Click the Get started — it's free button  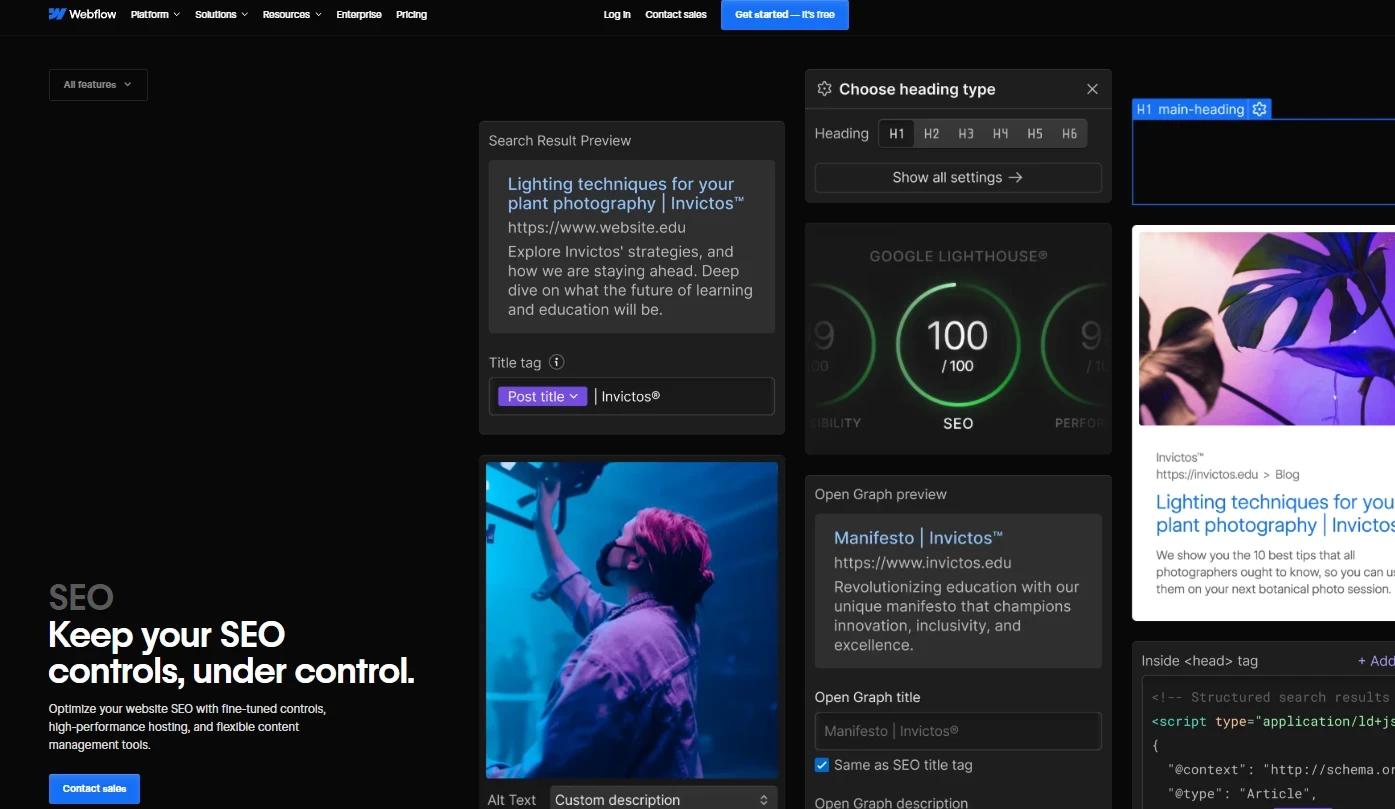[784, 15]
